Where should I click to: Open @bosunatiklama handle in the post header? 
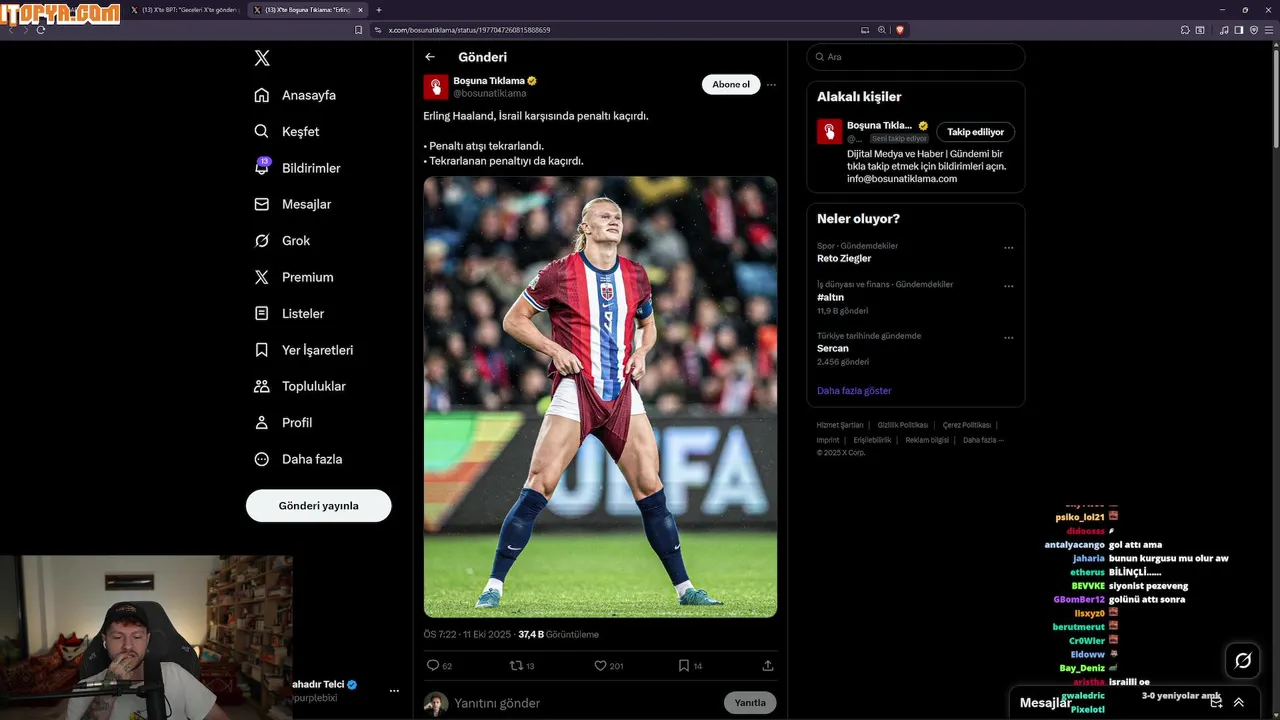tap(490, 94)
